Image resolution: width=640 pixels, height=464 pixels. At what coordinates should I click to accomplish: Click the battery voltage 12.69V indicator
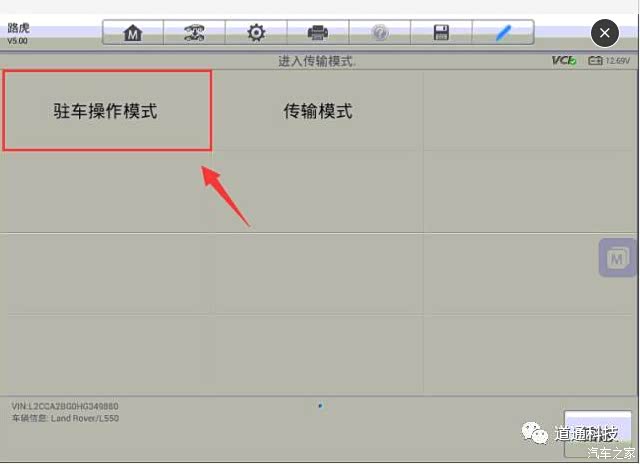[x=609, y=61]
